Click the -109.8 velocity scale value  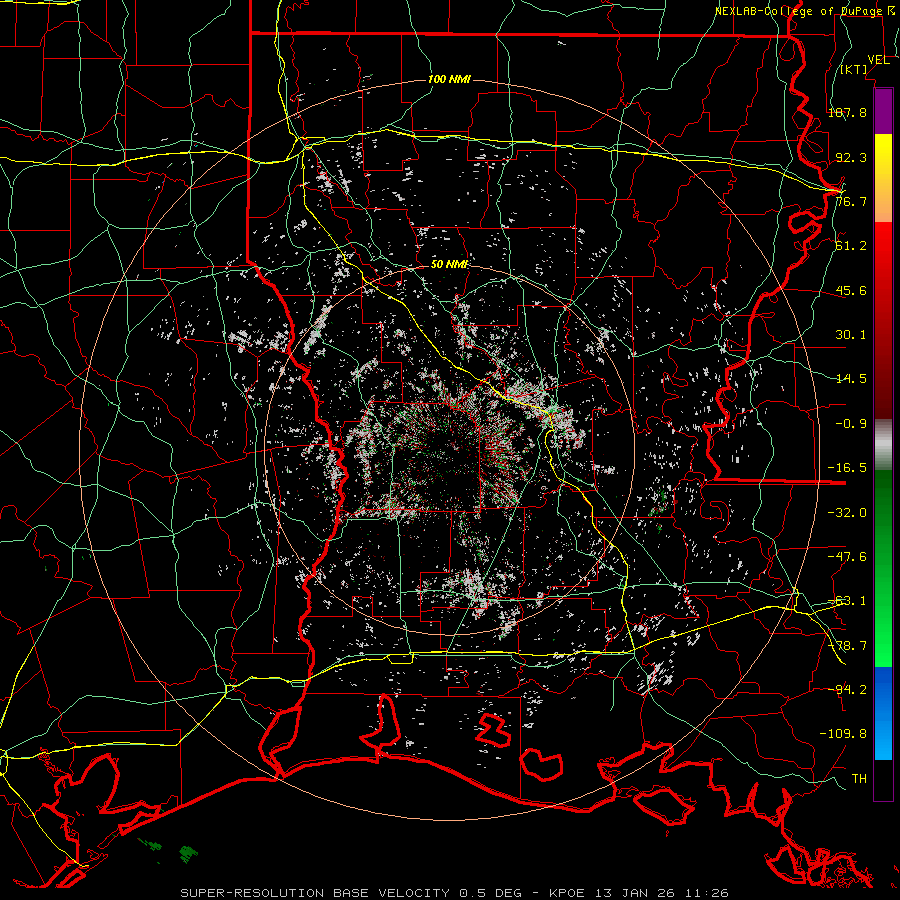843,734
